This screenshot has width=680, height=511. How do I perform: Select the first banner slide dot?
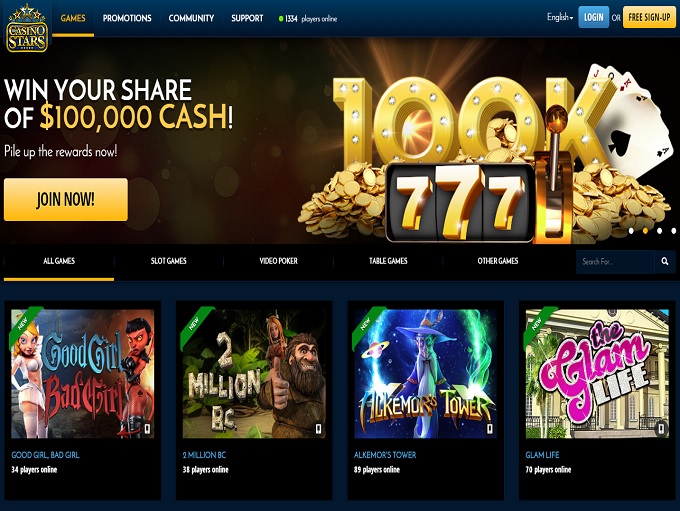pyautogui.click(x=631, y=231)
